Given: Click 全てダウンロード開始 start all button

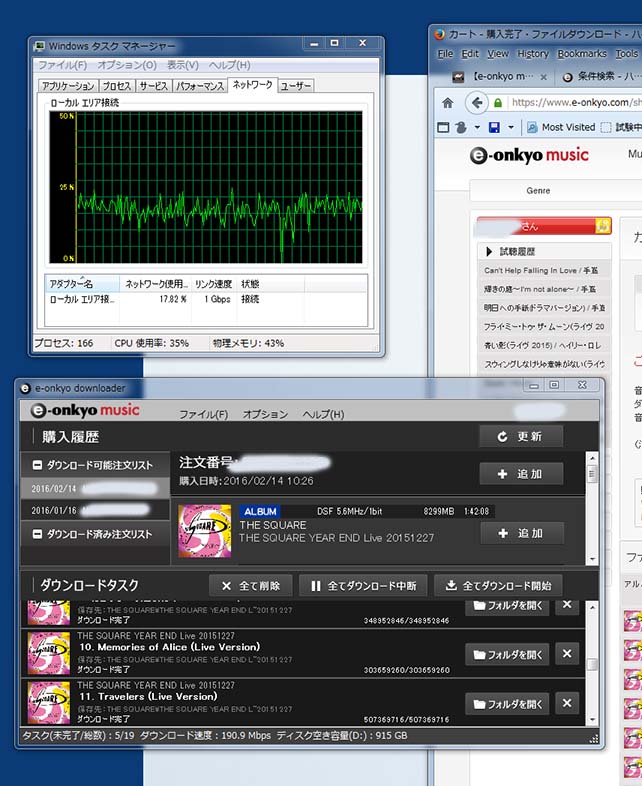Looking at the screenshot, I should (x=498, y=586).
